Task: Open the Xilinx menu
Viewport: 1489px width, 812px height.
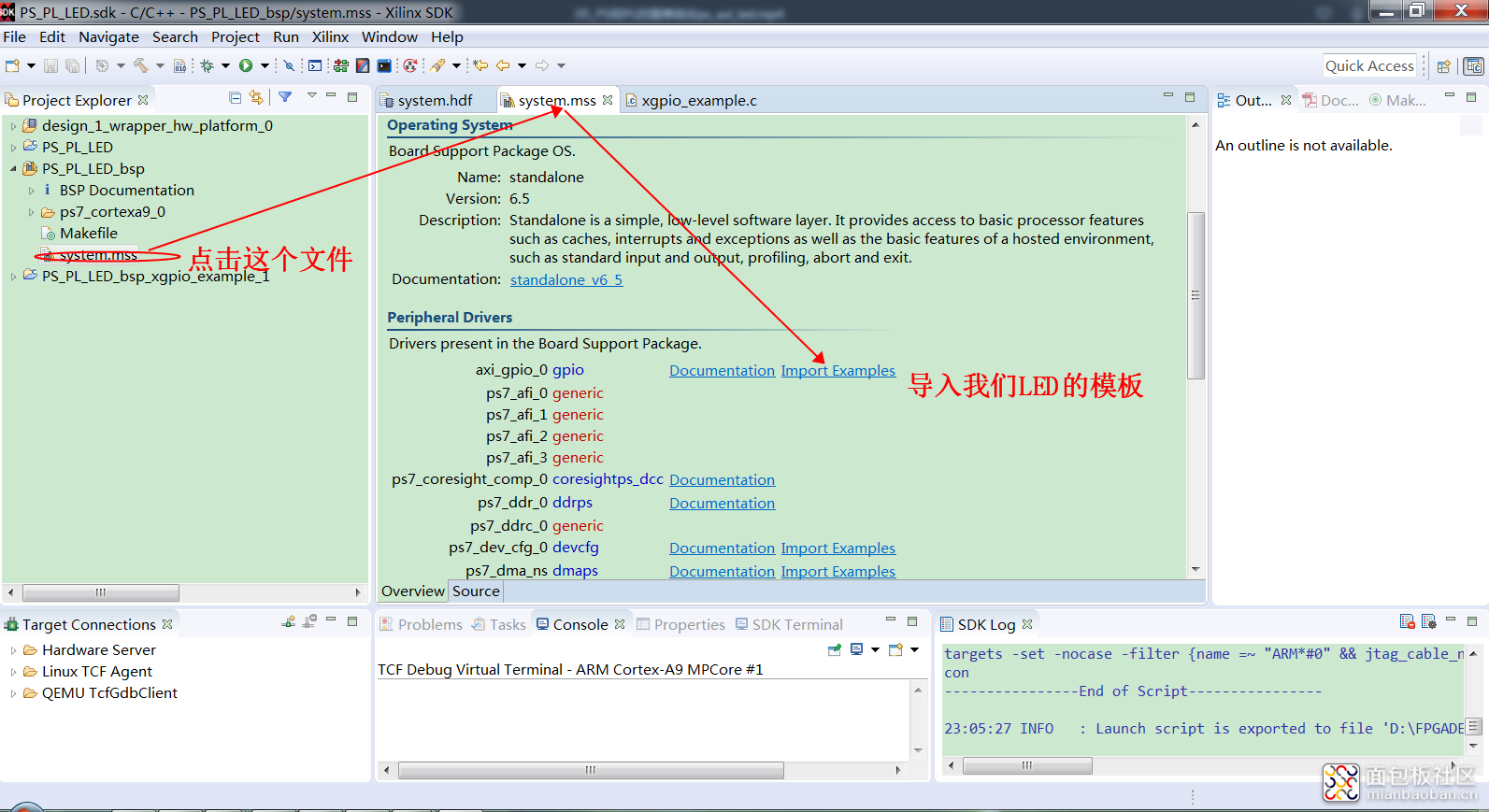Action: pyautogui.click(x=330, y=37)
